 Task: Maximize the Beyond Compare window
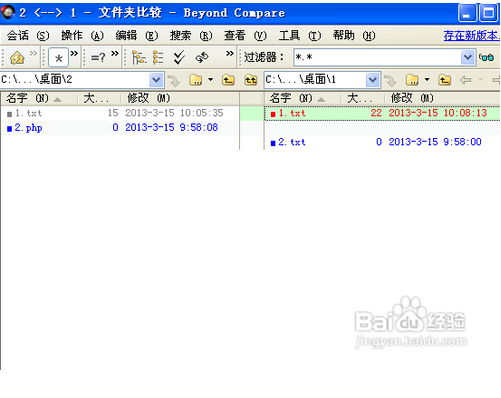tap(489, 13)
